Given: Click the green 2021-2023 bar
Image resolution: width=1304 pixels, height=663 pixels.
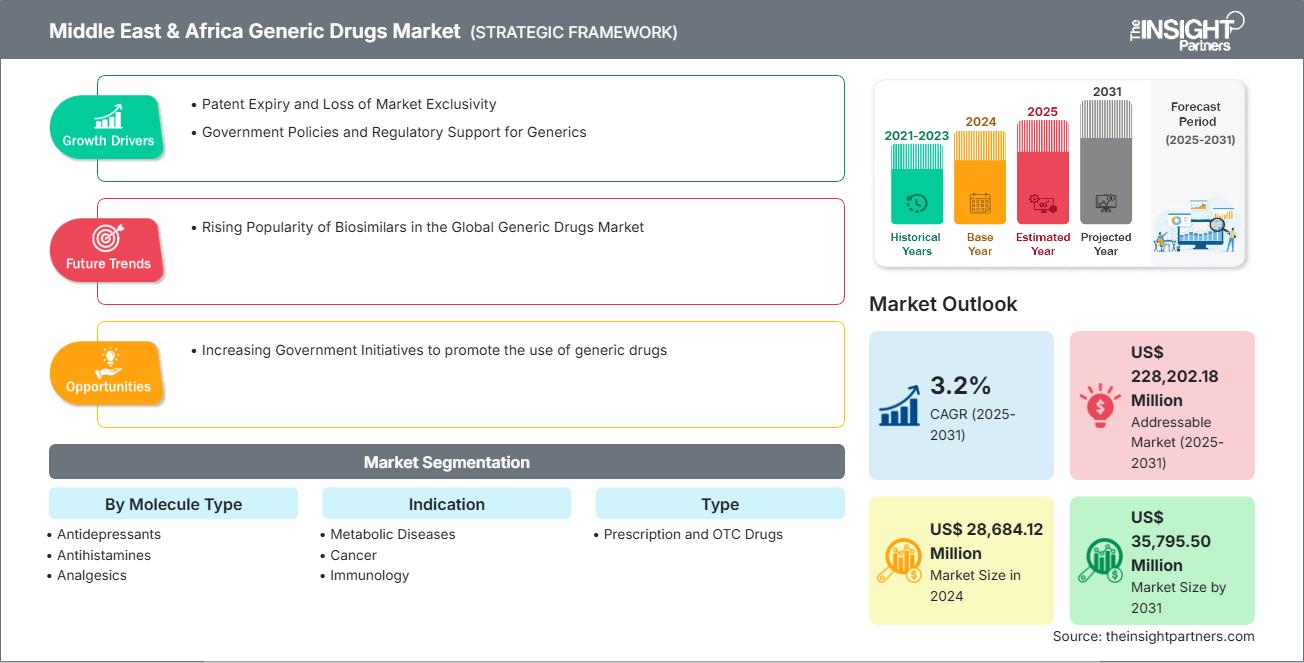Looking at the screenshot, I should point(916,183).
